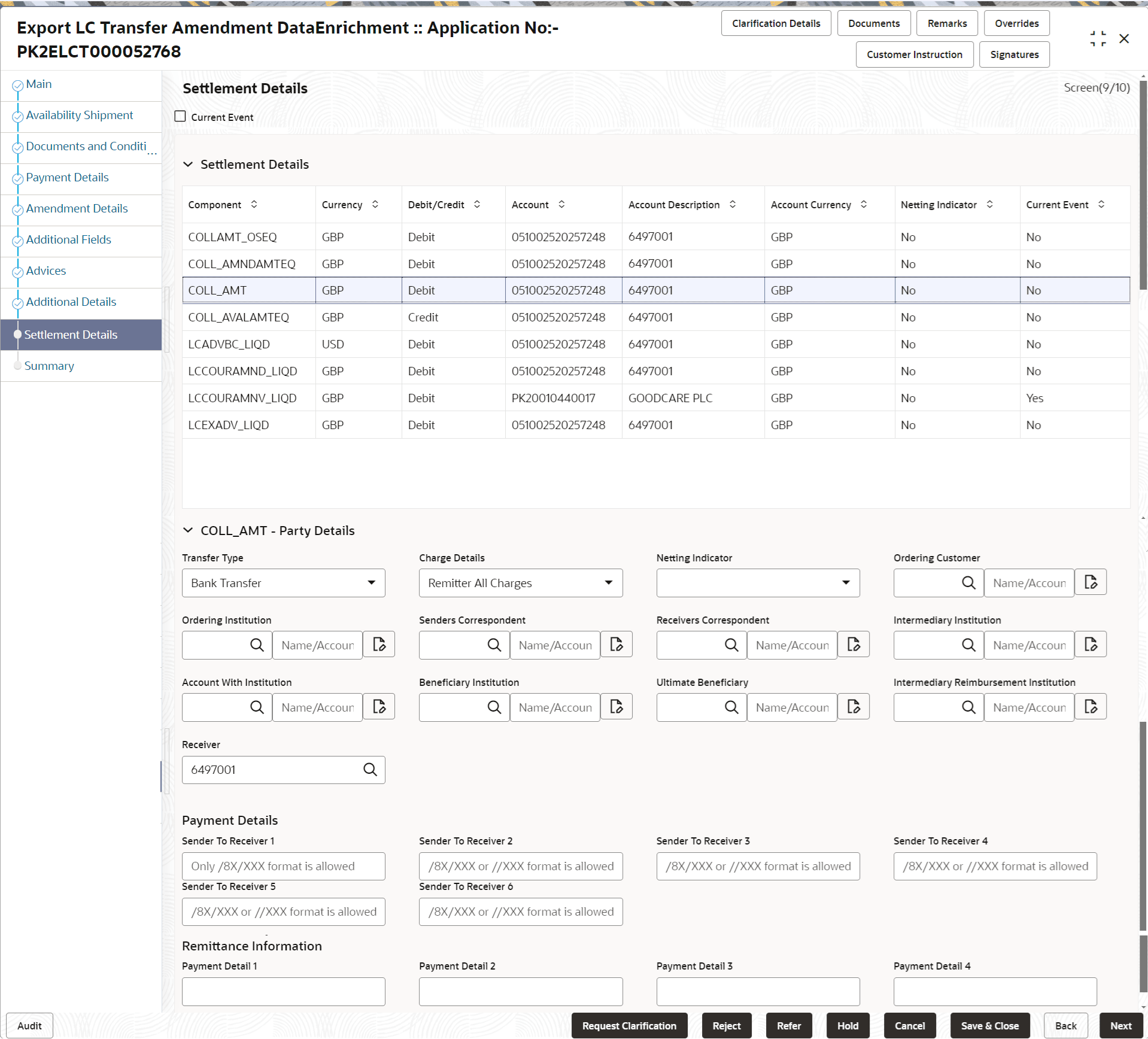The image size is (1148, 1039).
Task: Click search icon in Account With Institution
Action: 257,707
